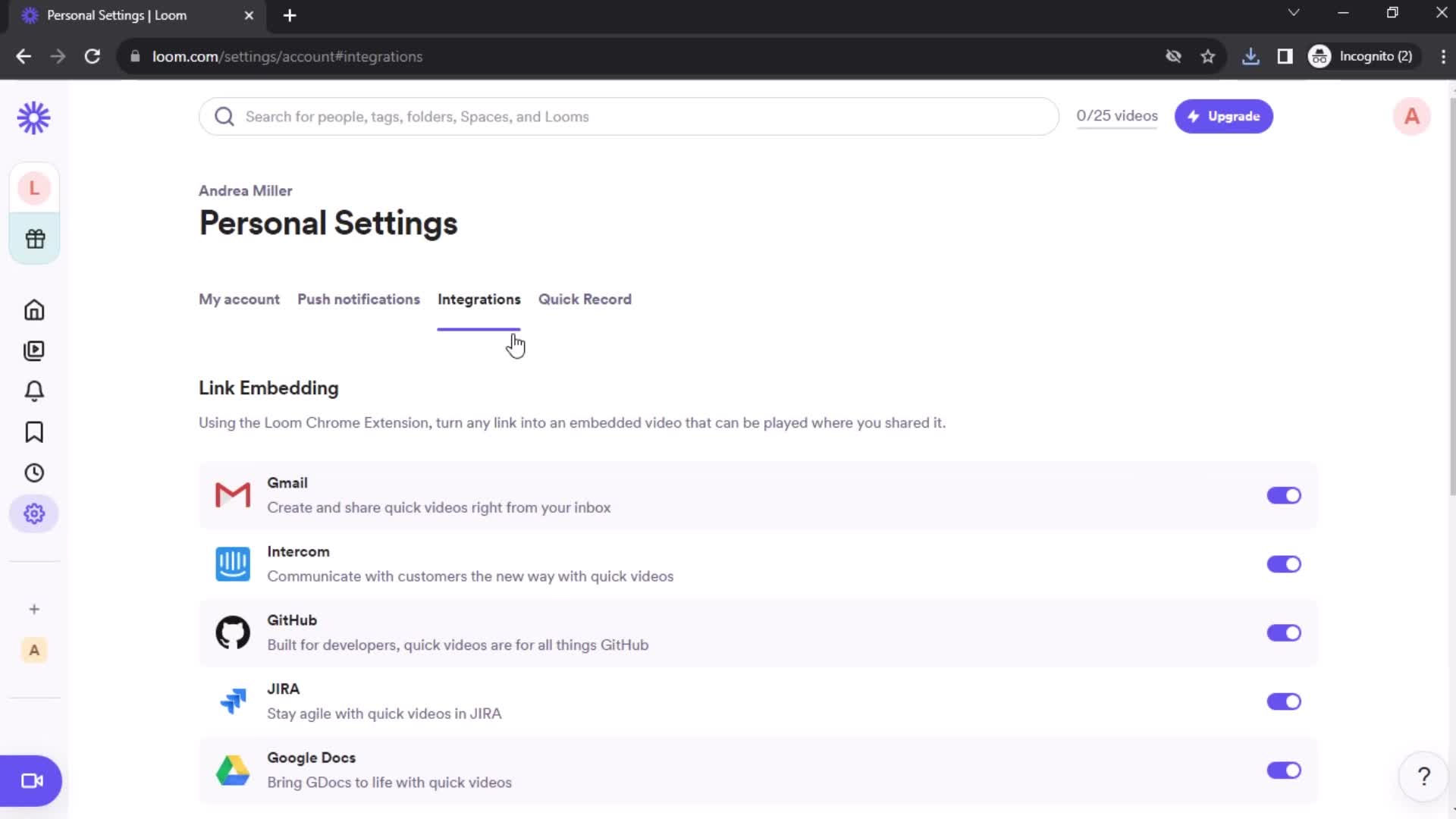This screenshot has height=819, width=1456.
Task: Close the Personal Settings browser tab
Action: coord(249,15)
